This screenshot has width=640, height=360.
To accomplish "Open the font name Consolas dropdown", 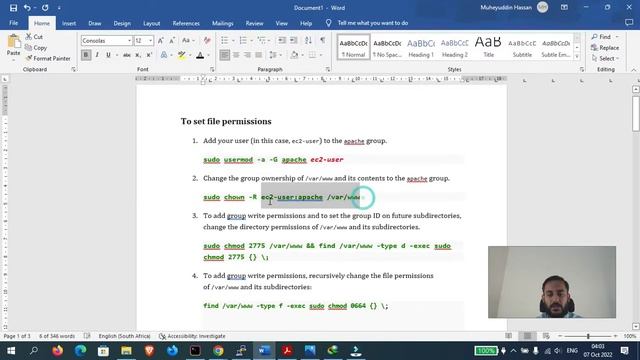I will [x=129, y=40].
